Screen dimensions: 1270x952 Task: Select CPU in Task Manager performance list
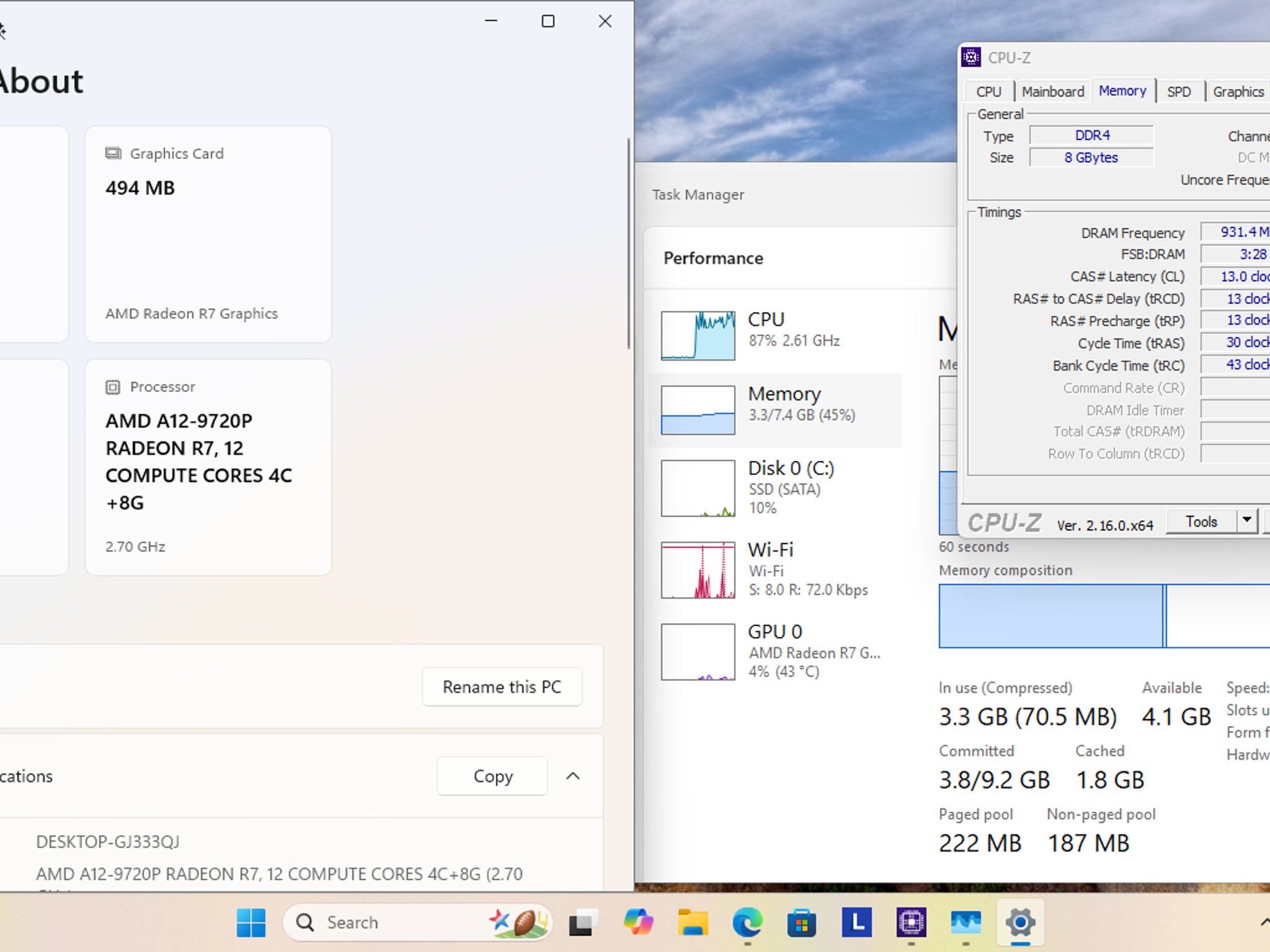click(775, 335)
